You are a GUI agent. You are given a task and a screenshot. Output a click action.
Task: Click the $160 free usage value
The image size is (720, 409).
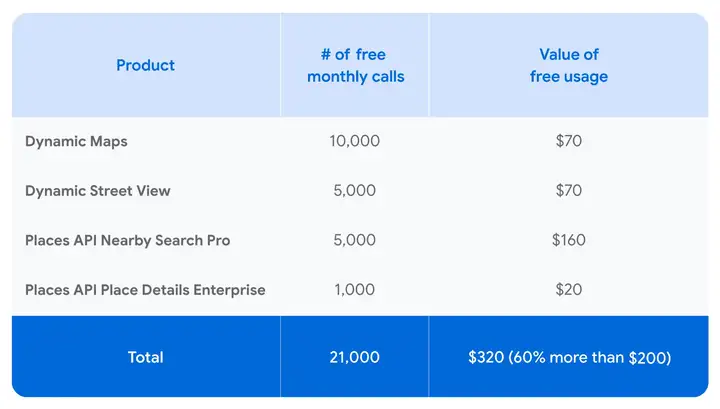click(x=568, y=240)
